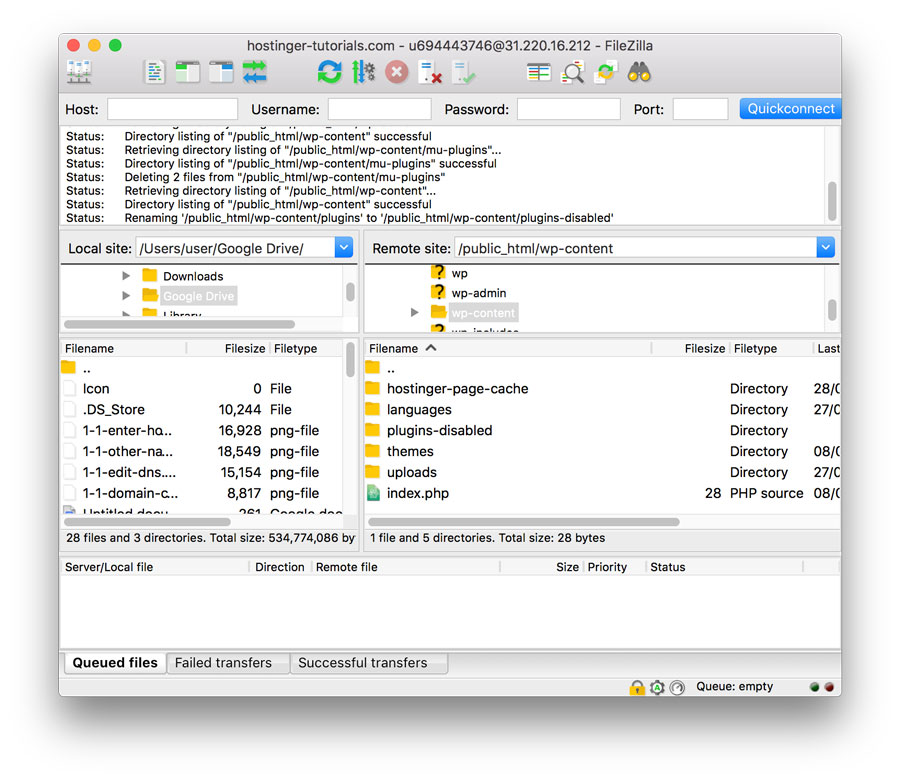Click the plugins-disabled folder icon
Image resolution: width=900 pixels, height=780 pixels.
373,430
